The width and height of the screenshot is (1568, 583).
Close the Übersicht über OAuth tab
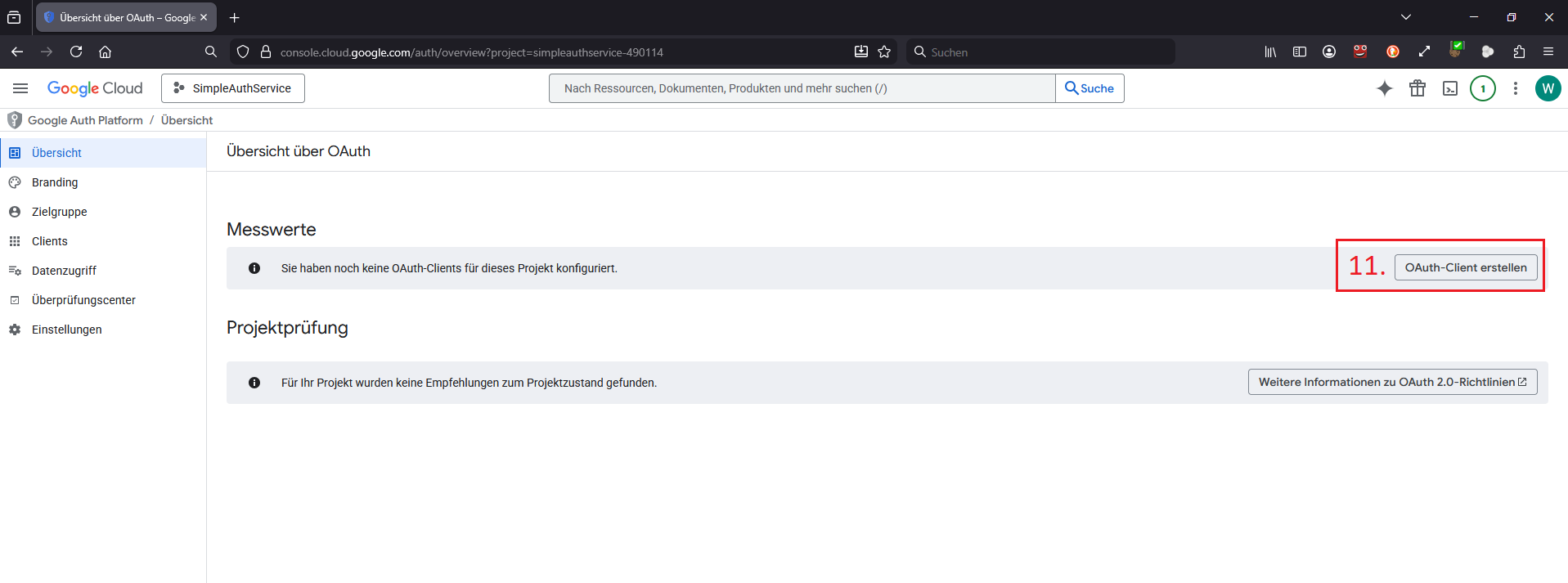click(x=204, y=17)
